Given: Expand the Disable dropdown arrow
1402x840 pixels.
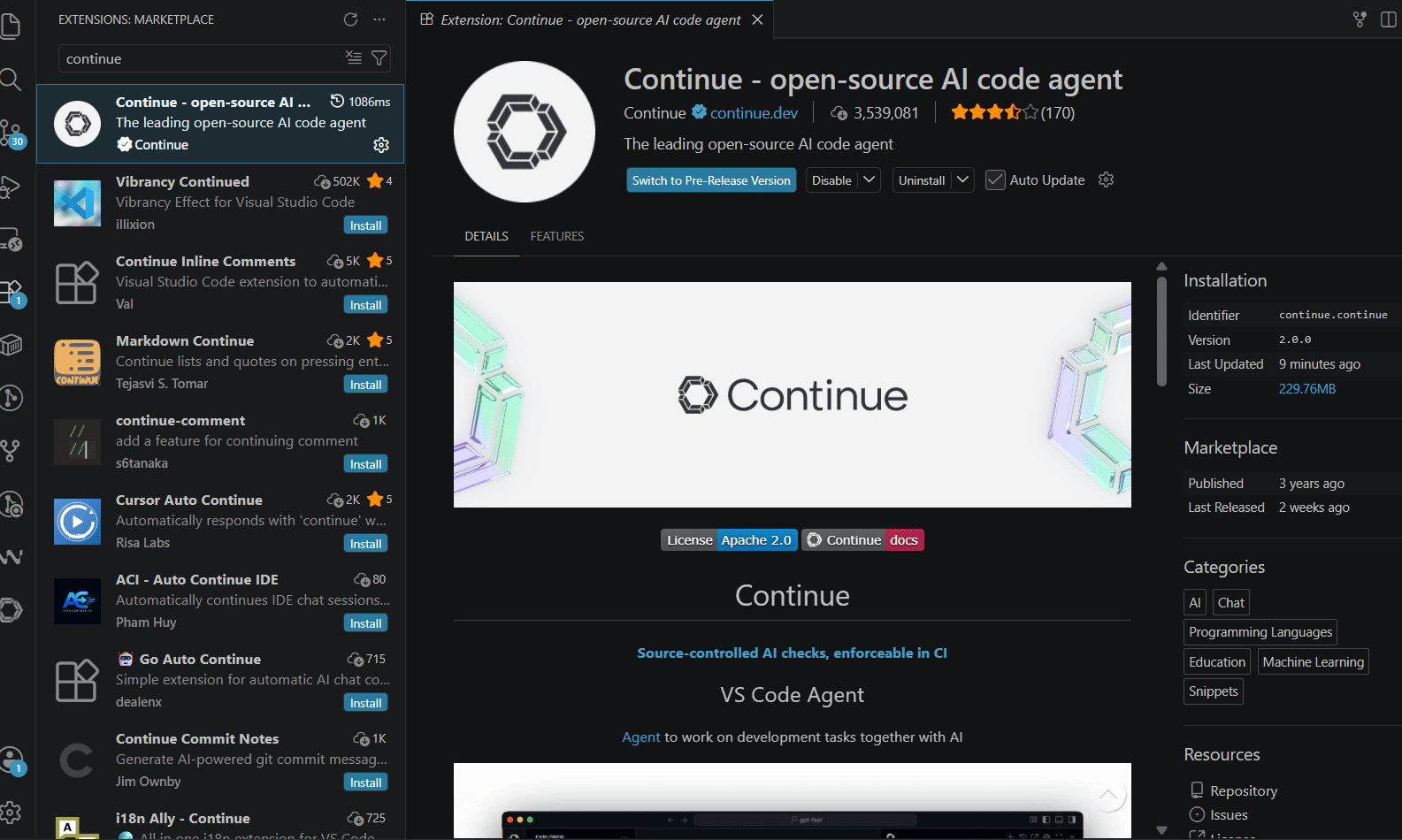Looking at the screenshot, I should click(870, 179).
